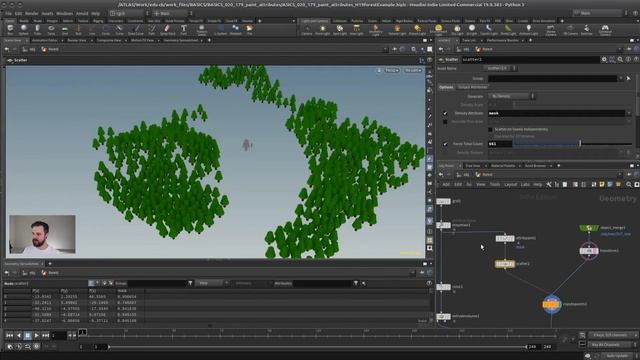The height and width of the screenshot is (360, 640).
Task: Select the Torus shelf tool
Action: (51, 29)
